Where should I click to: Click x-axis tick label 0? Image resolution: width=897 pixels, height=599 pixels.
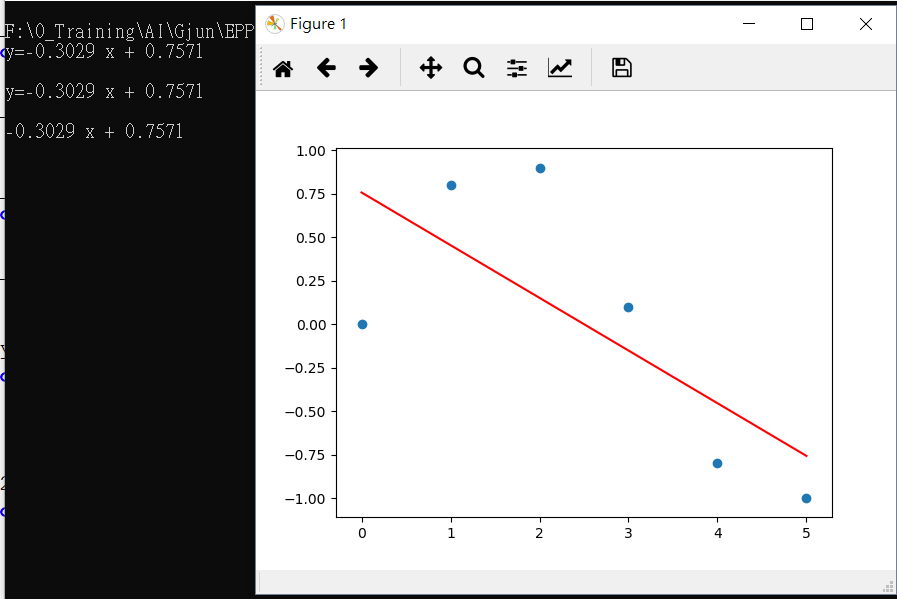click(x=362, y=533)
